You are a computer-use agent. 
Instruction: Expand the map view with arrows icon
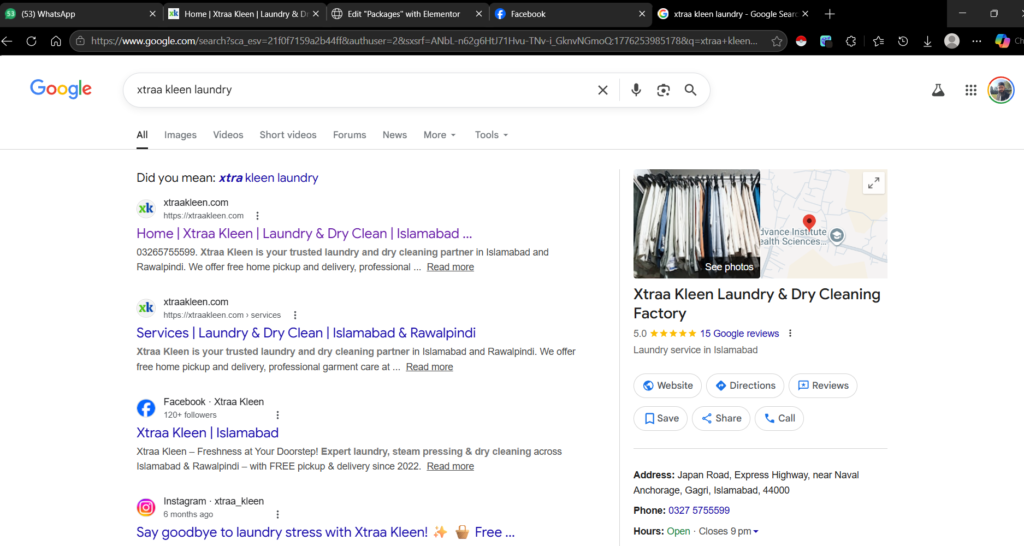click(x=874, y=183)
